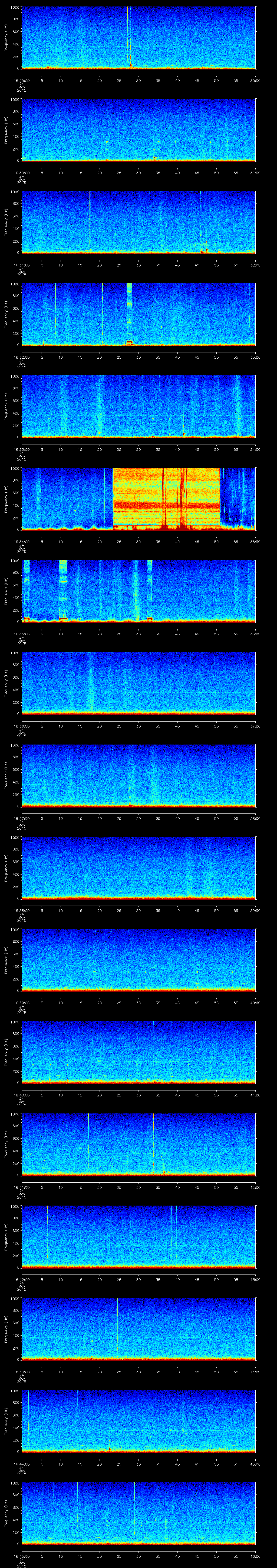Viewport: 277px width, 1568px height.
Task: Click the 36:00 end time label
Action: pyautogui.click(x=255, y=634)
